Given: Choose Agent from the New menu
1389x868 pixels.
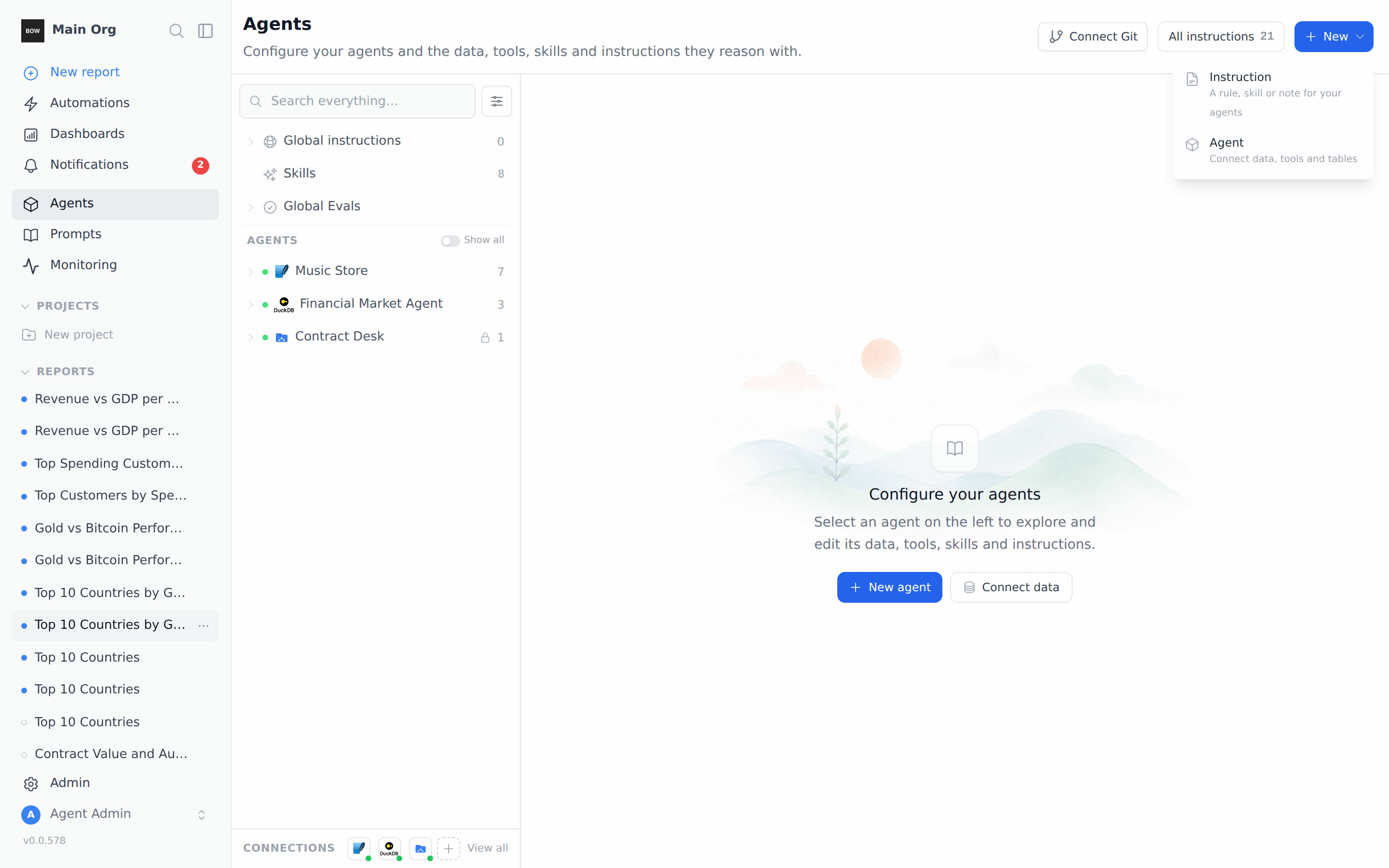Looking at the screenshot, I should click(x=1272, y=150).
